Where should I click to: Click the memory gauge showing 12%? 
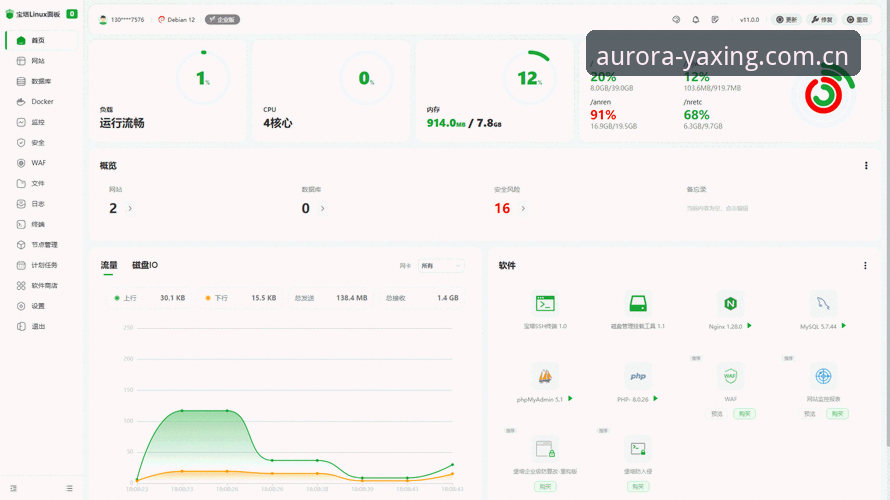click(x=530, y=78)
